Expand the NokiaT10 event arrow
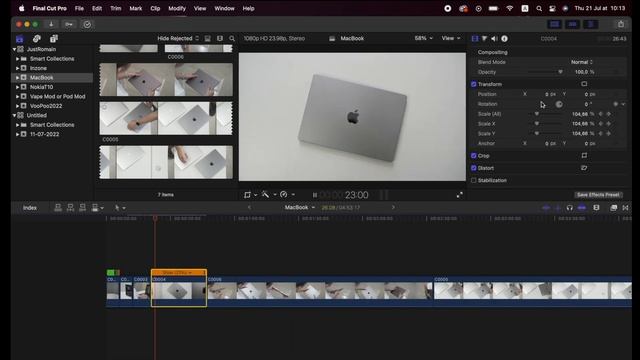640x360 pixels. point(18,87)
